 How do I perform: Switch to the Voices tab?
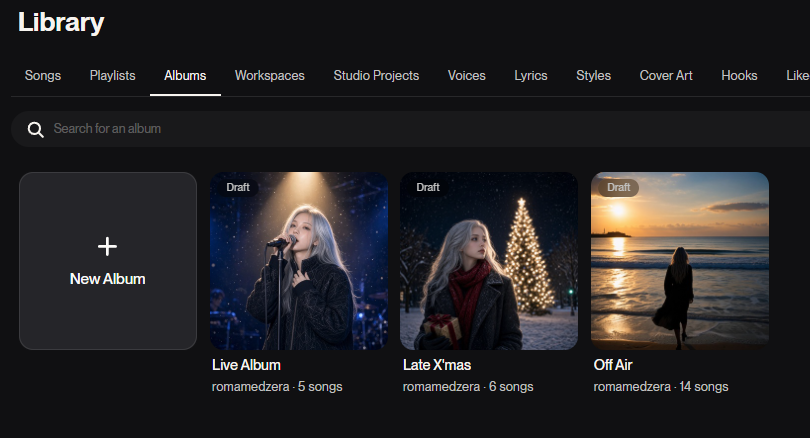point(466,75)
